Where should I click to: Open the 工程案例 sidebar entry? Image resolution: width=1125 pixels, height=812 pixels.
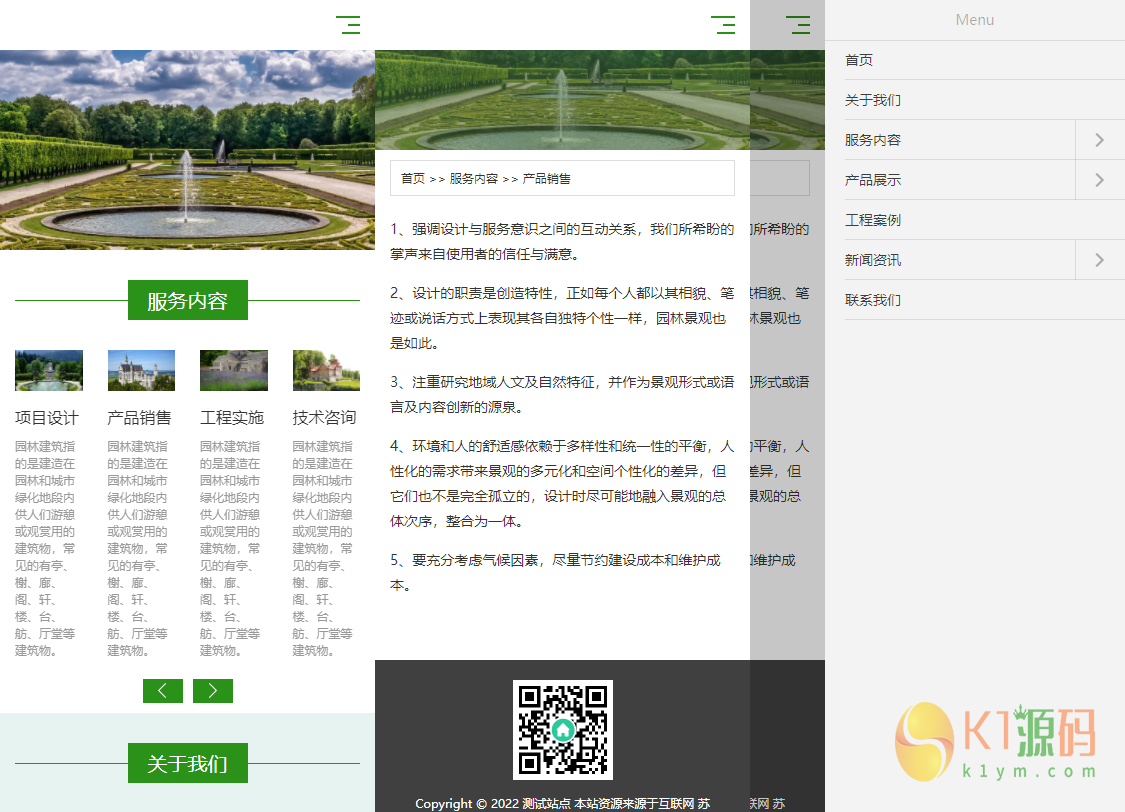(873, 219)
